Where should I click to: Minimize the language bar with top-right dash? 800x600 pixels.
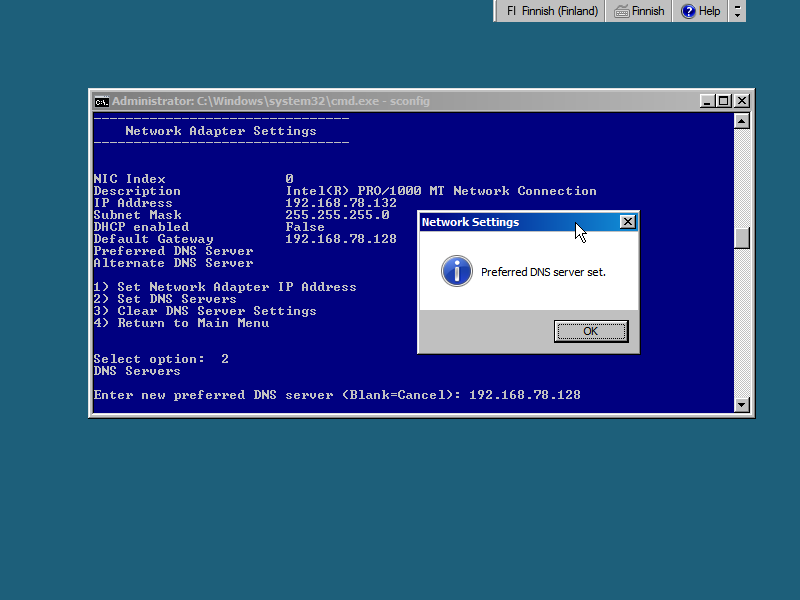point(738,6)
